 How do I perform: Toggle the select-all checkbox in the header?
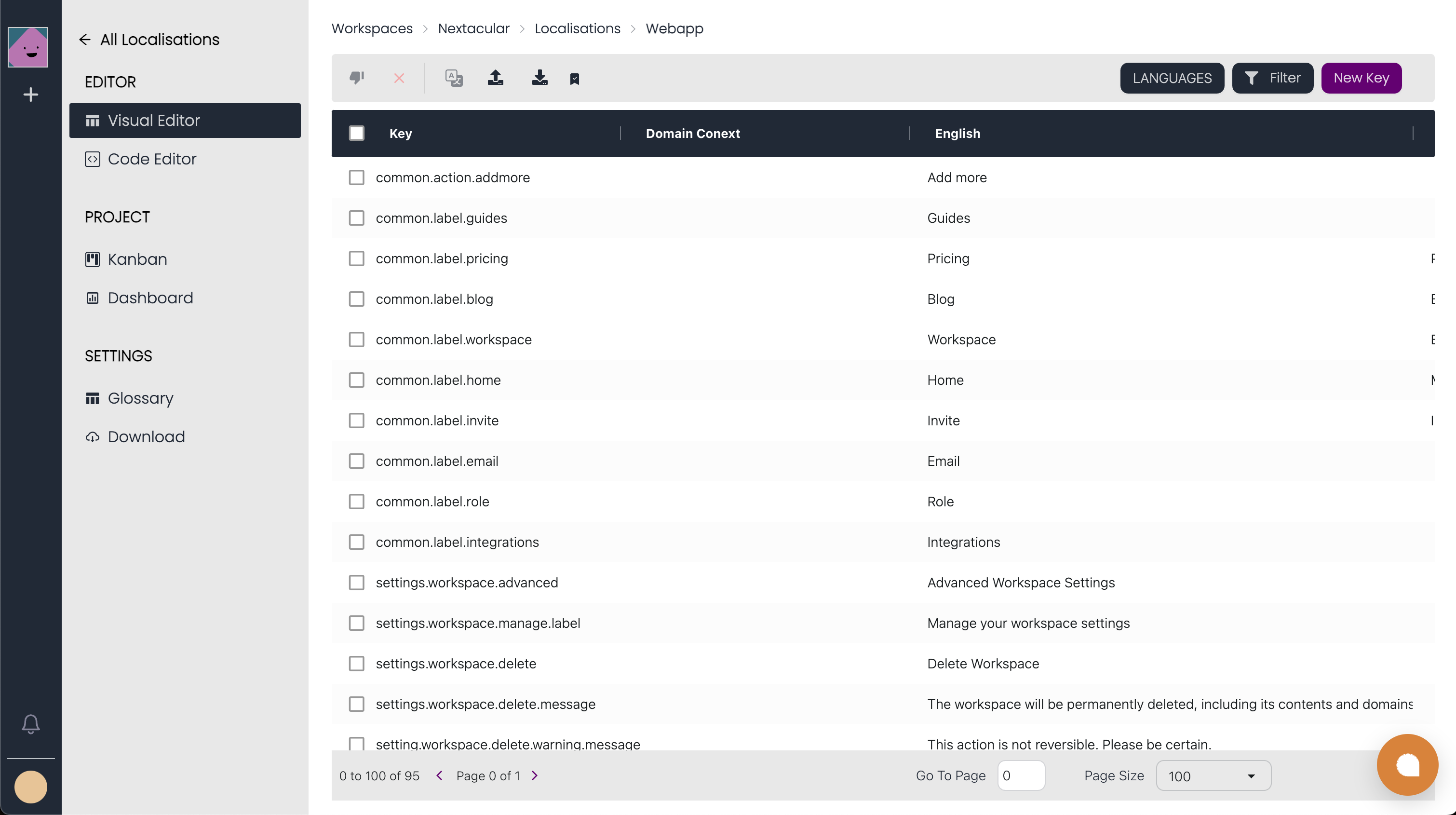(357, 134)
